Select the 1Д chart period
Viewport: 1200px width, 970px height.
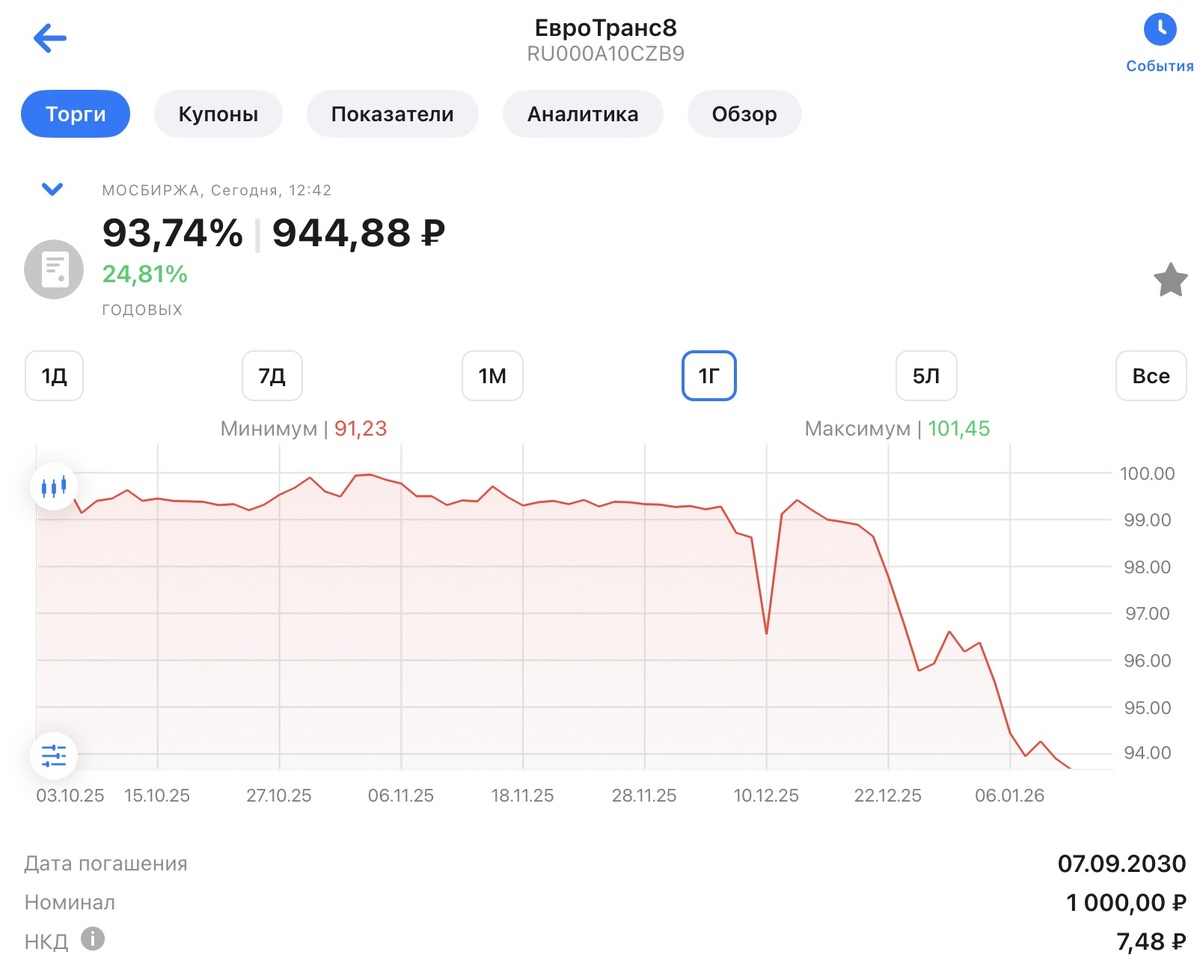pos(54,376)
